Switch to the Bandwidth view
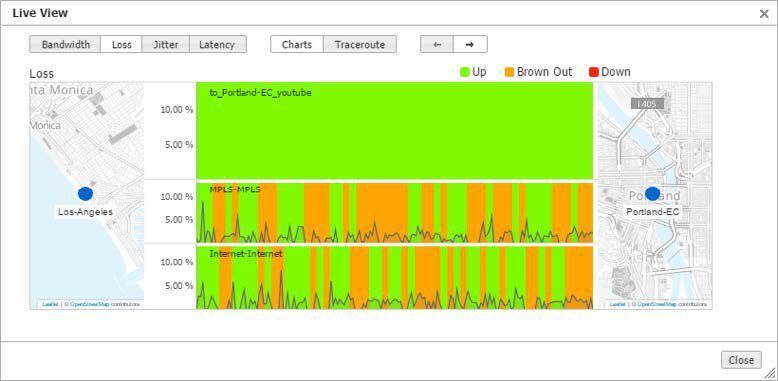This screenshot has height=381, width=778. tap(65, 44)
